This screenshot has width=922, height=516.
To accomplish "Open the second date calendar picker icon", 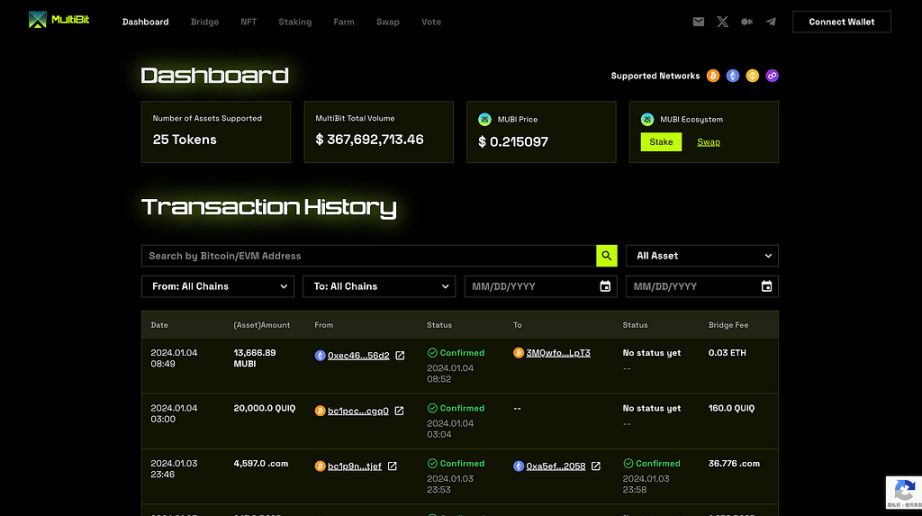I will tap(766, 286).
